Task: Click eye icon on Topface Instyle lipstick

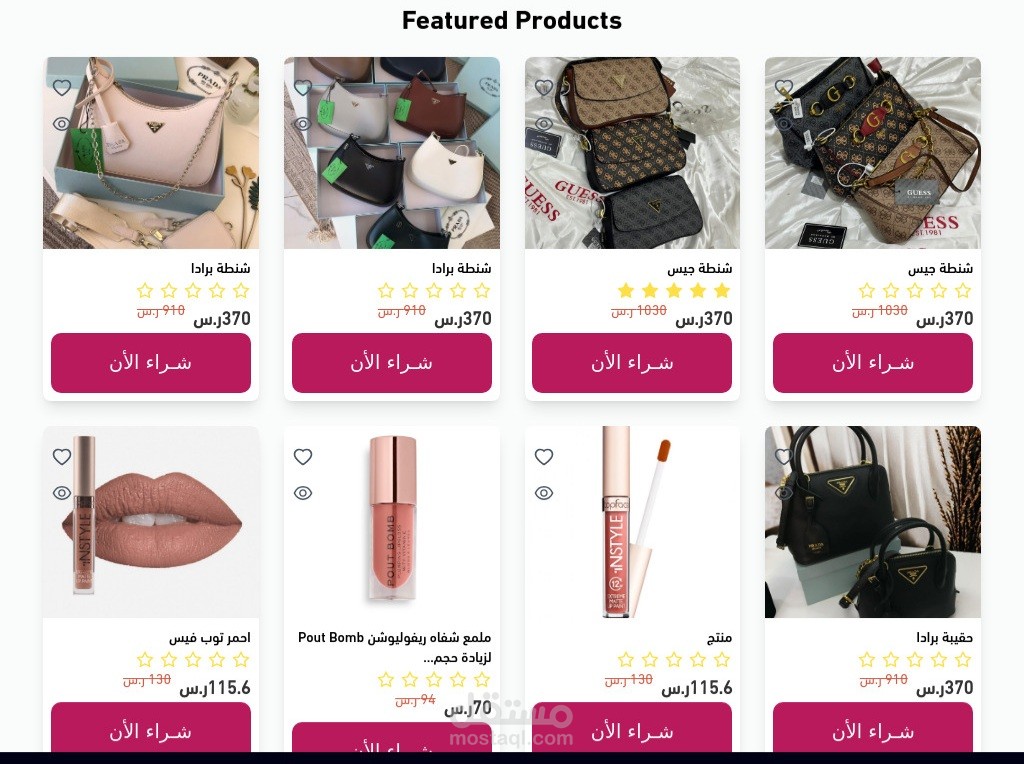Action: [544, 493]
